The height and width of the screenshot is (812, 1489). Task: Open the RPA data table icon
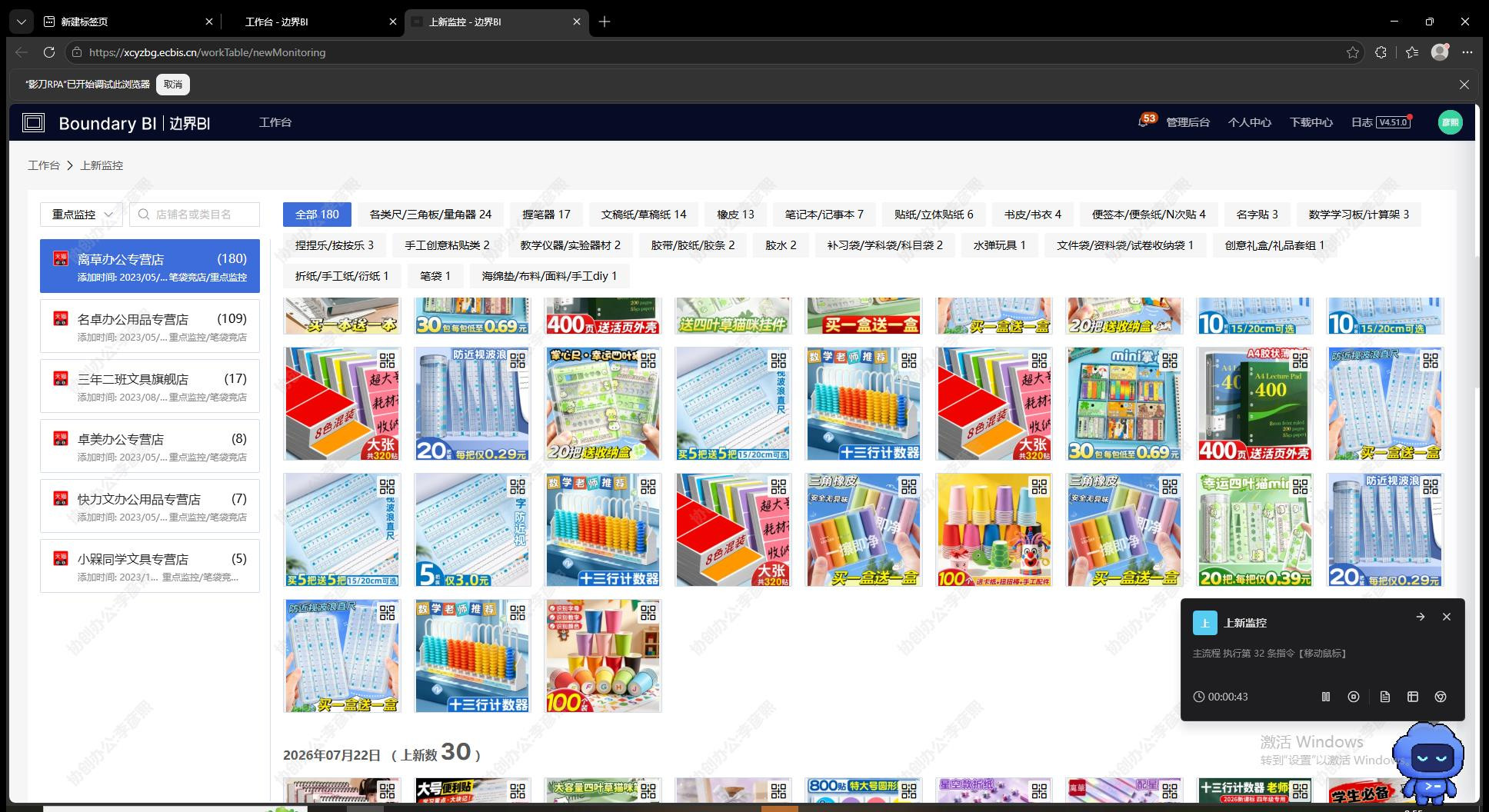(1413, 697)
